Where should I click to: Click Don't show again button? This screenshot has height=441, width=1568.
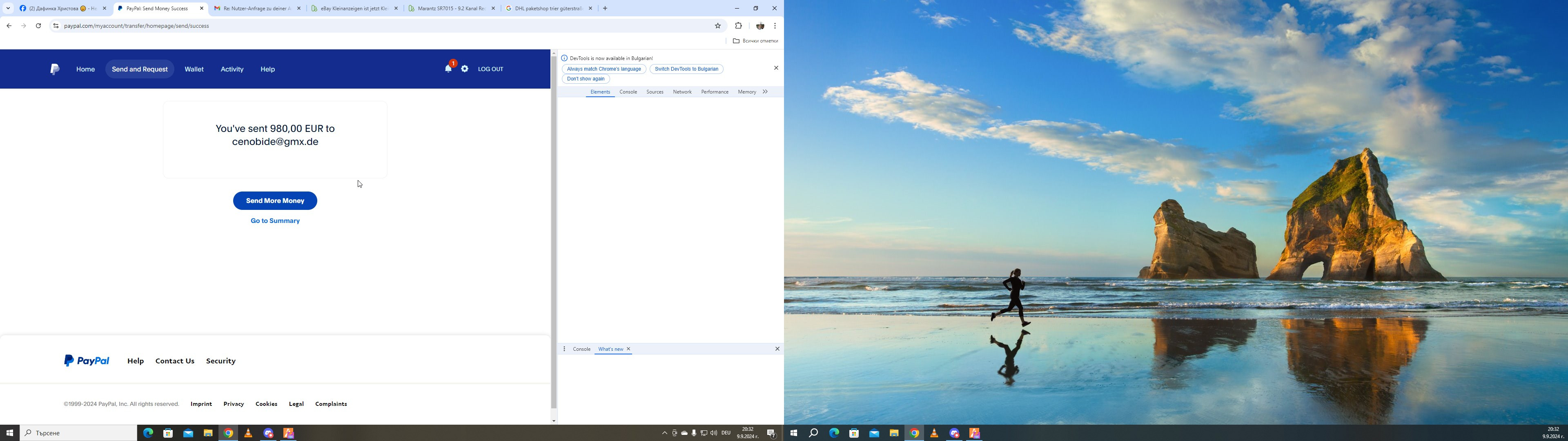[x=586, y=79]
